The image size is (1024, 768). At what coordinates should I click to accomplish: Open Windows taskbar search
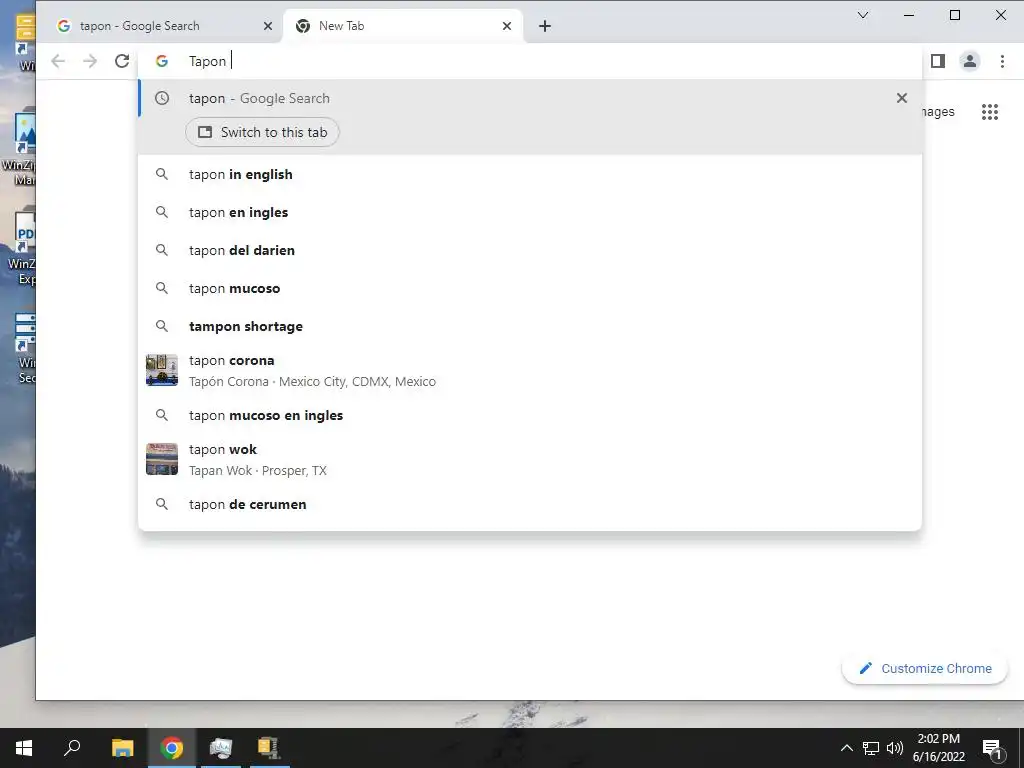[x=72, y=748]
